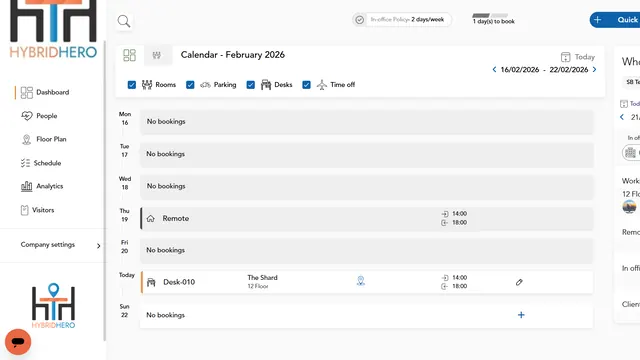Screen dimensions: 640x360
Task: Expand Company settings chevron
Action: (x=98, y=246)
